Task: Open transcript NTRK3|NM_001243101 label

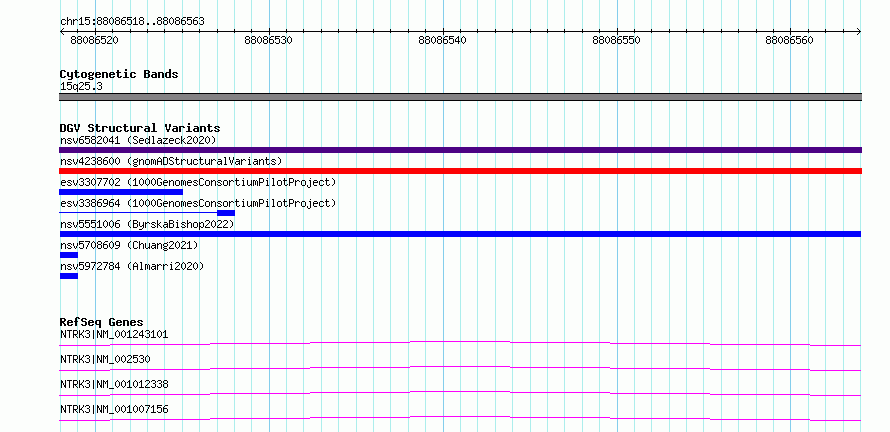Action: (114, 334)
